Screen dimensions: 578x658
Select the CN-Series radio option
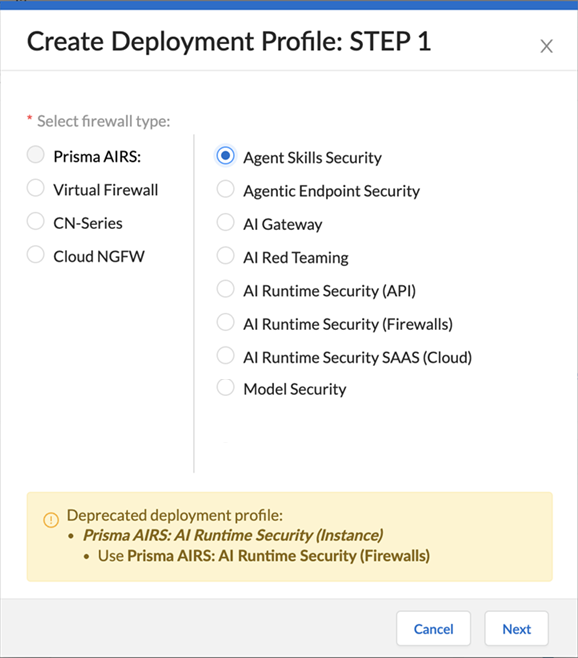36,221
